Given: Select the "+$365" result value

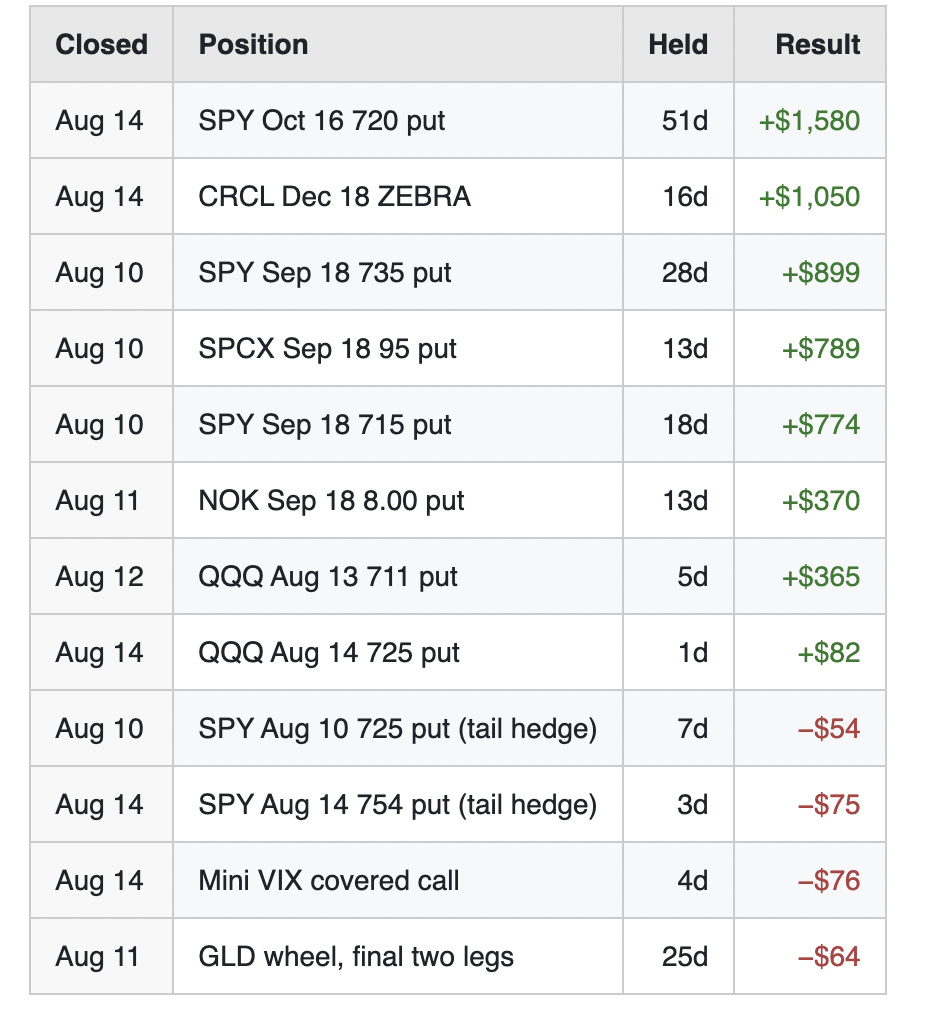Looking at the screenshot, I should coord(821,576).
